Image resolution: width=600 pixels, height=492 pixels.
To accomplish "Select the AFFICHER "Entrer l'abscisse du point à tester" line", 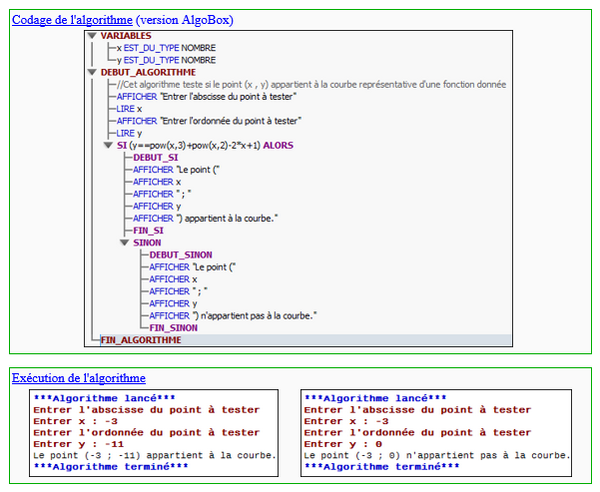I will [x=207, y=97].
